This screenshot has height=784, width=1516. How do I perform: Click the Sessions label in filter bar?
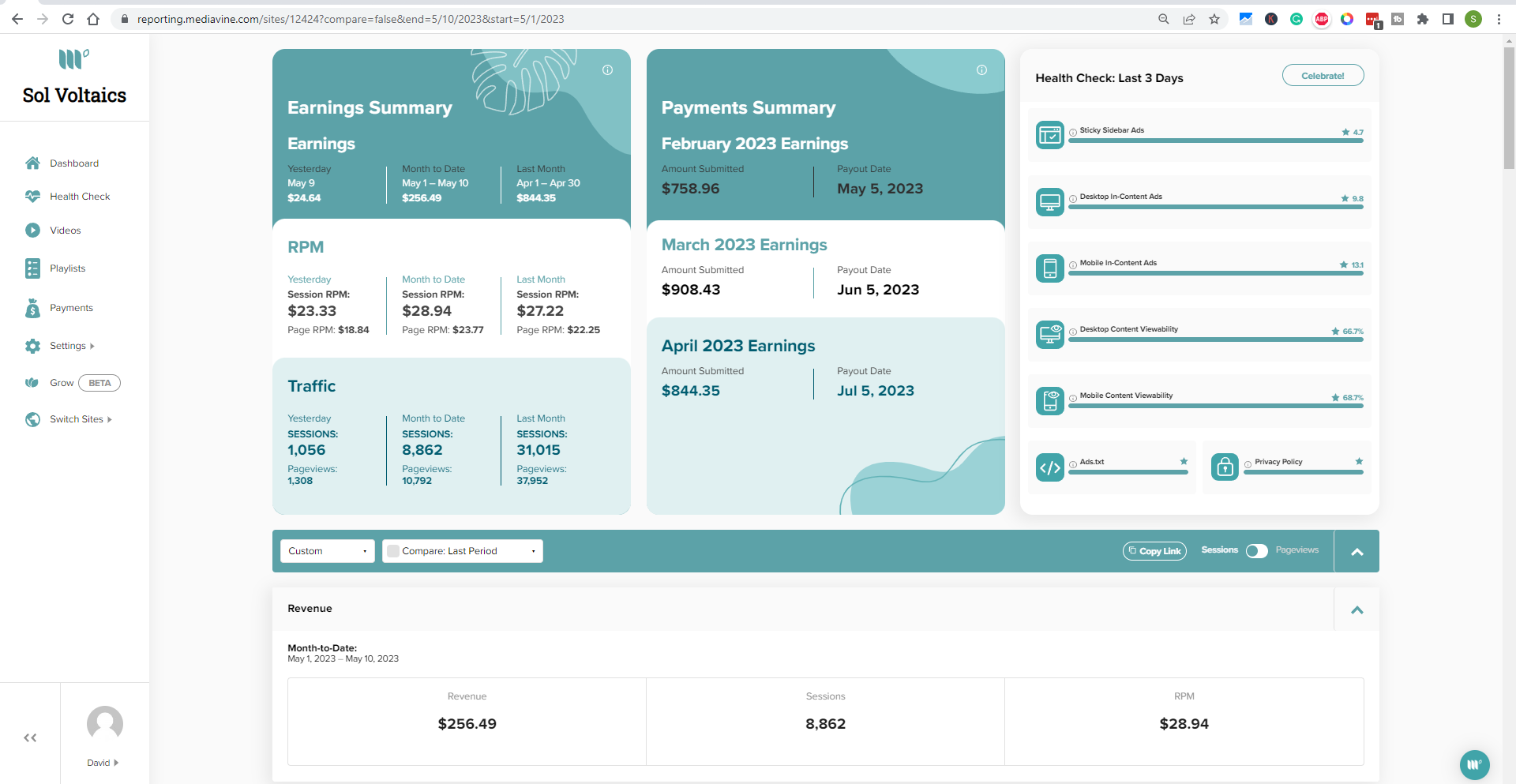1219,550
